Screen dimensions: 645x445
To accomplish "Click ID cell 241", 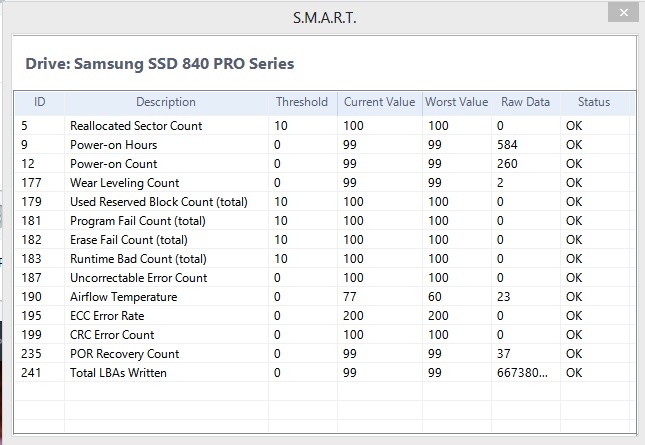I will [x=32, y=373].
